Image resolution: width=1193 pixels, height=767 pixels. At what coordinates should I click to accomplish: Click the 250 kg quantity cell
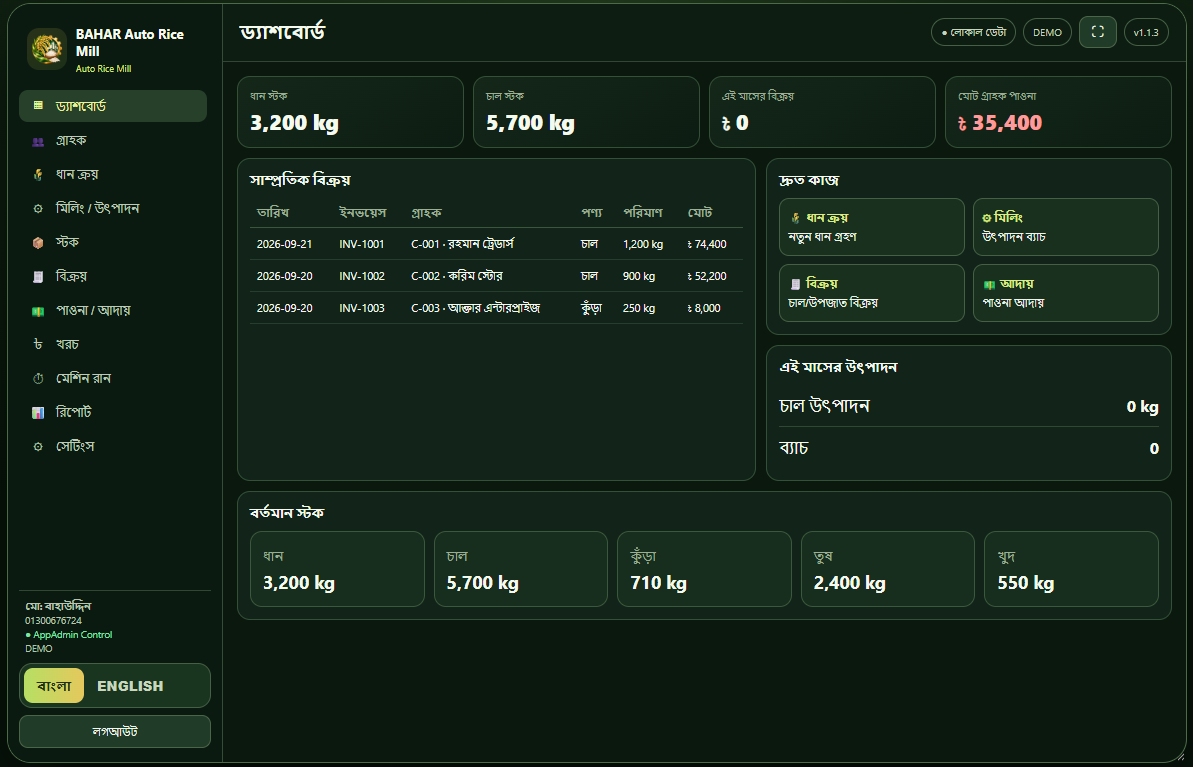click(638, 308)
